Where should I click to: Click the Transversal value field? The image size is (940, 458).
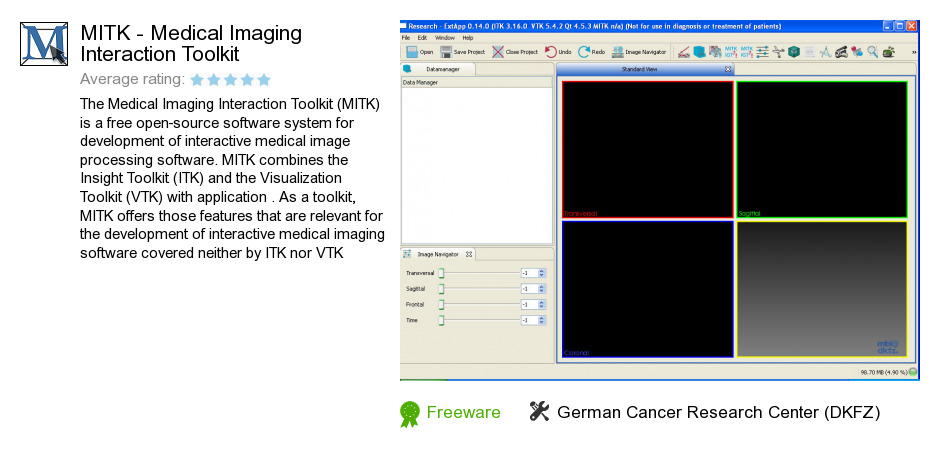(529, 273)
